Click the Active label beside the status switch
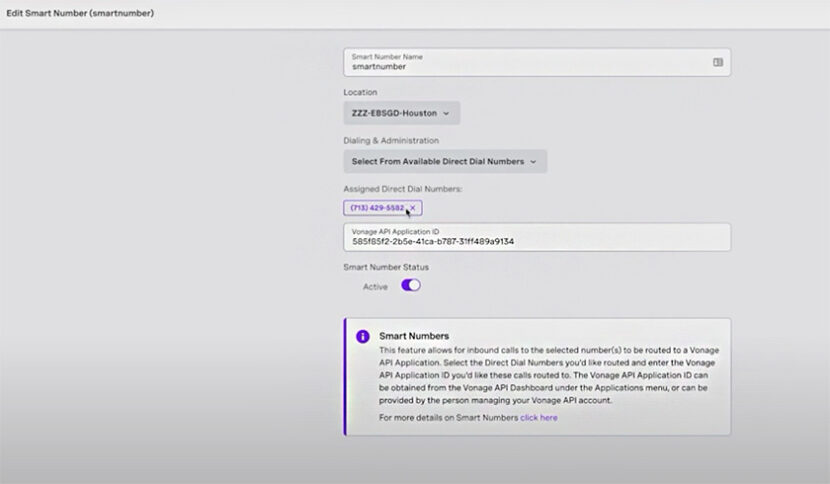 click(x=375, y=286)
